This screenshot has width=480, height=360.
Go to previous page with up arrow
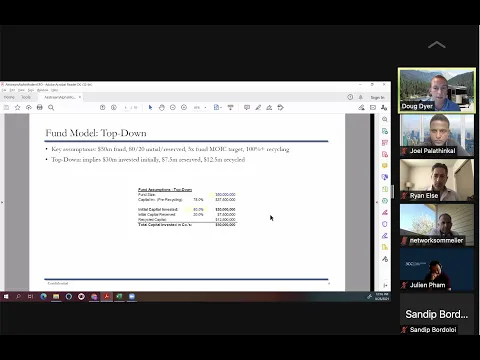102,107
